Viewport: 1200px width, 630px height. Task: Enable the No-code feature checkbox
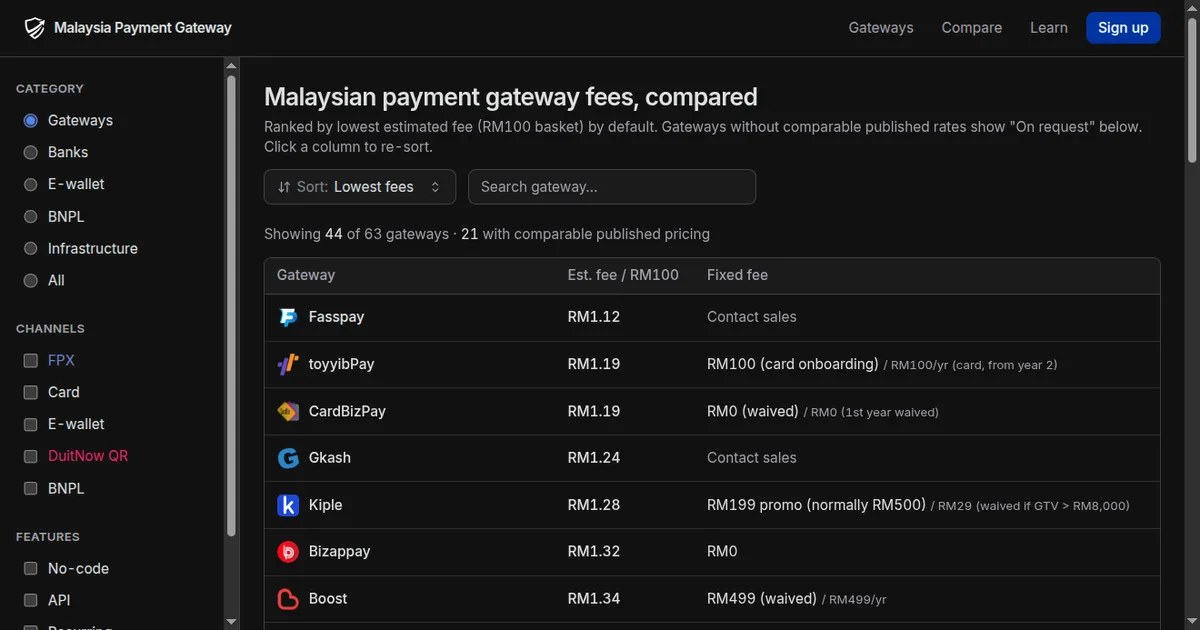(x=30, y=568)
